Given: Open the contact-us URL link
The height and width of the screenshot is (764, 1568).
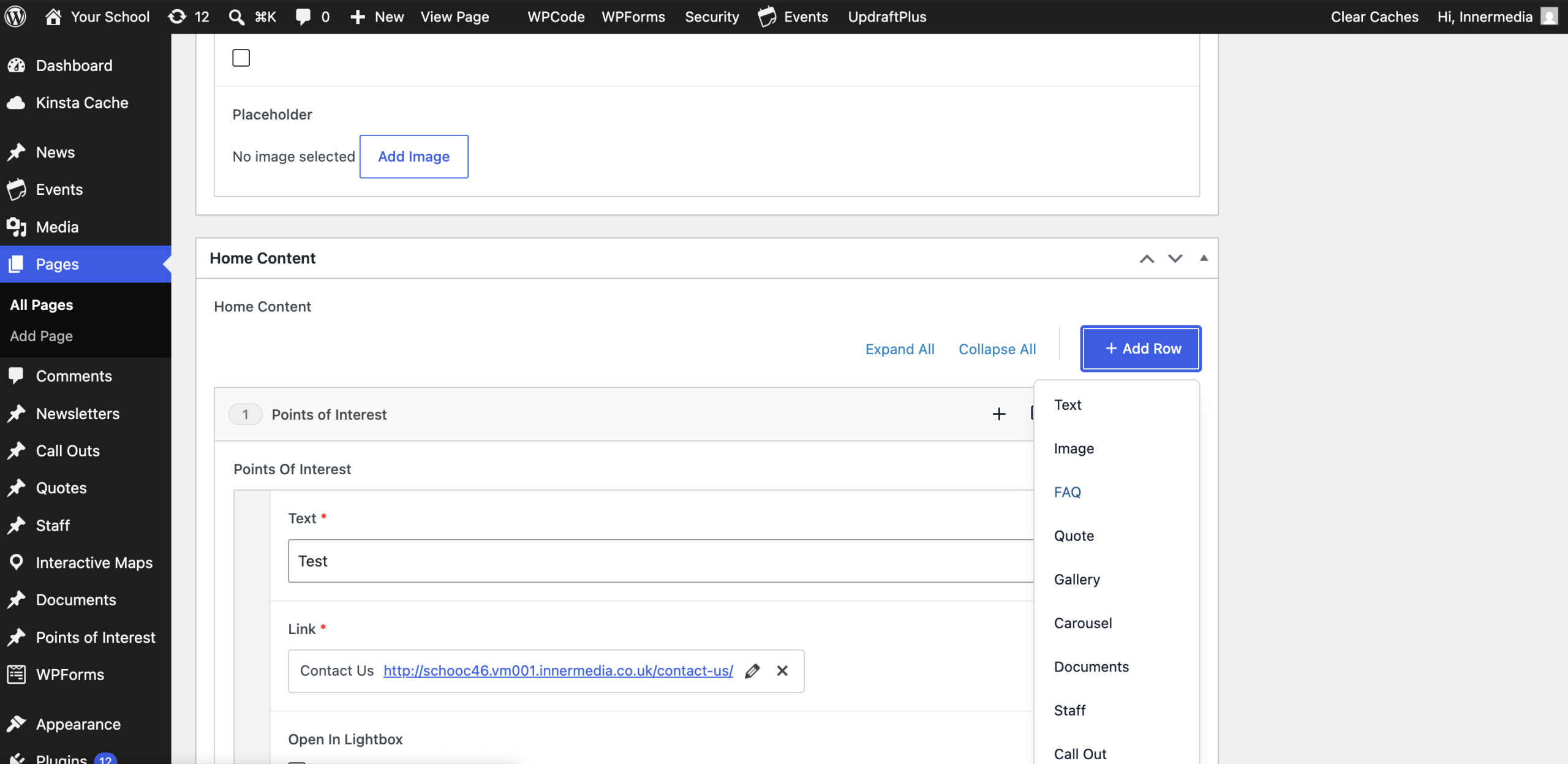Looking at the screenshot, I should (558, 671).
